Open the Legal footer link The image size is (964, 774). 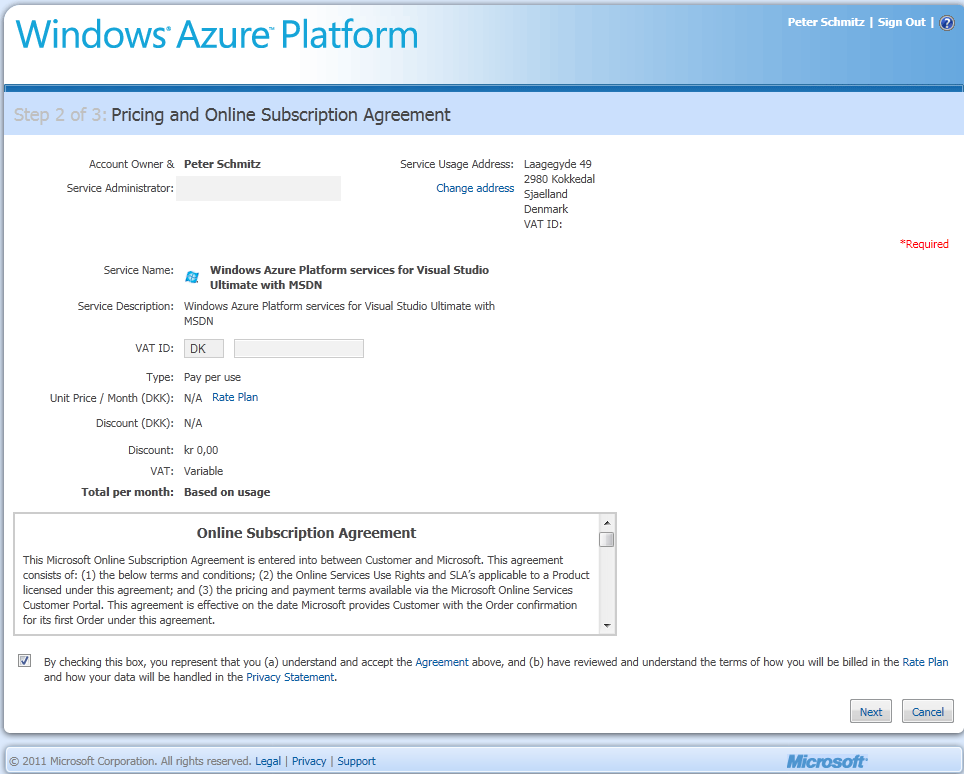tap(267, 761)
